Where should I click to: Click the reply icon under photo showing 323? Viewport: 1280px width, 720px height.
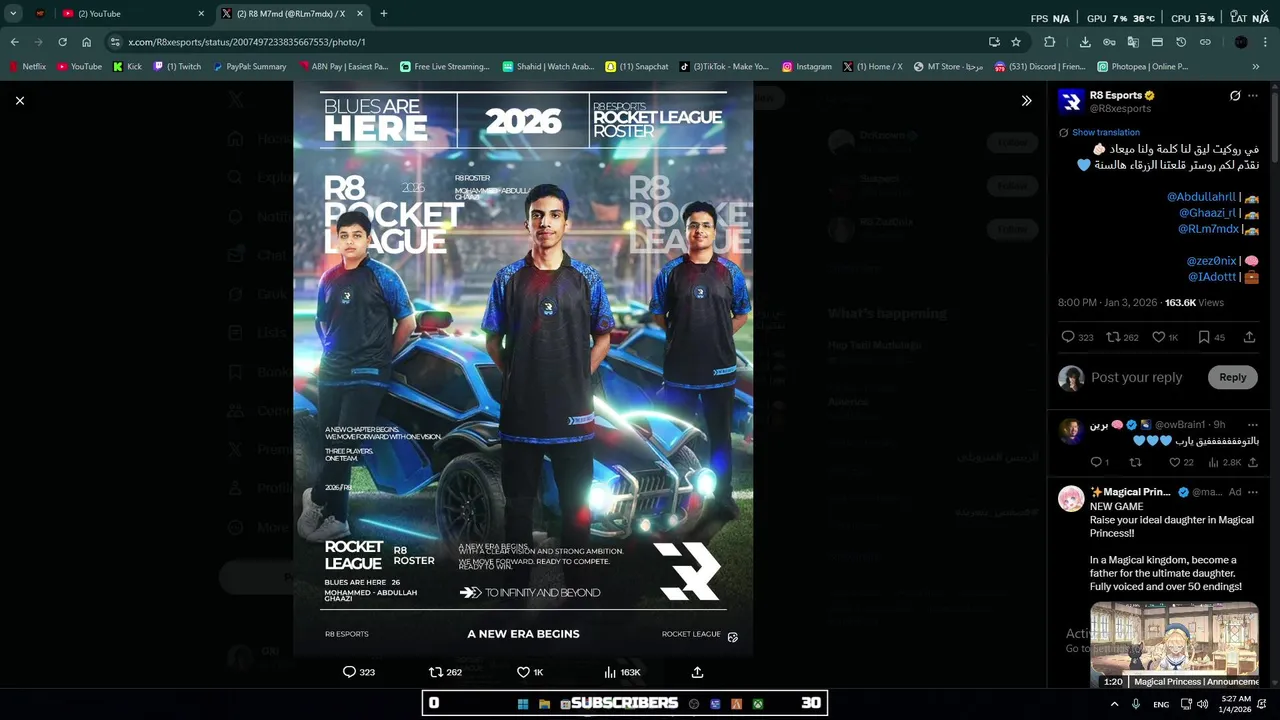349,672
